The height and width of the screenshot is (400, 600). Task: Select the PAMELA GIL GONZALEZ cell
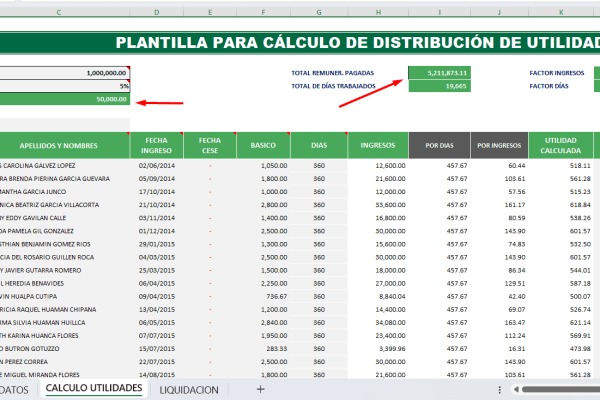(x=65, y=231)
